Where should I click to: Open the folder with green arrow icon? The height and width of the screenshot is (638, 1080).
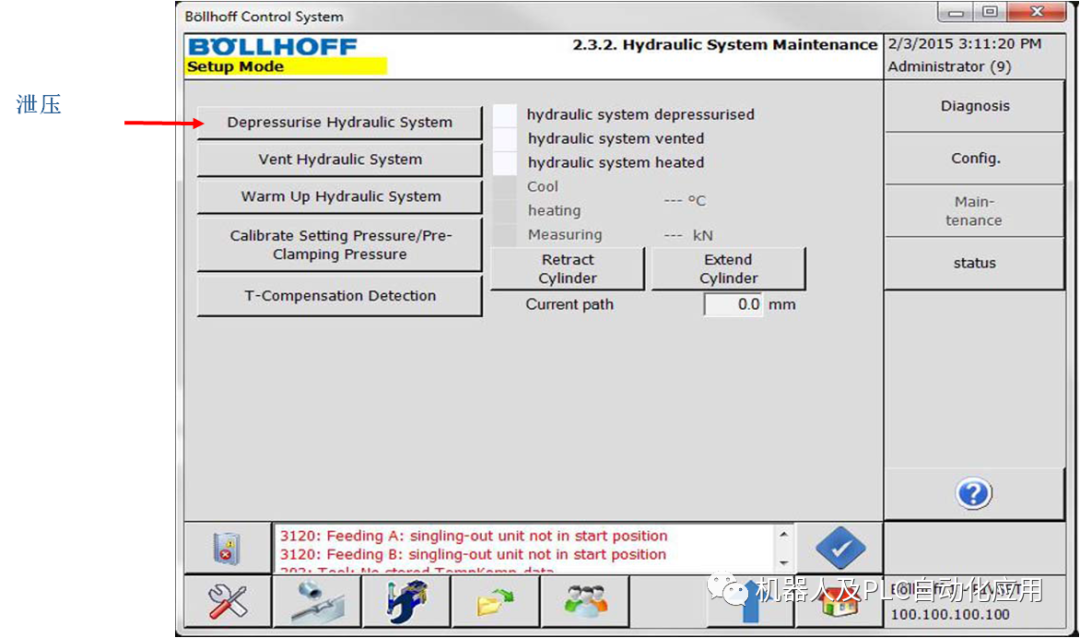496,601
